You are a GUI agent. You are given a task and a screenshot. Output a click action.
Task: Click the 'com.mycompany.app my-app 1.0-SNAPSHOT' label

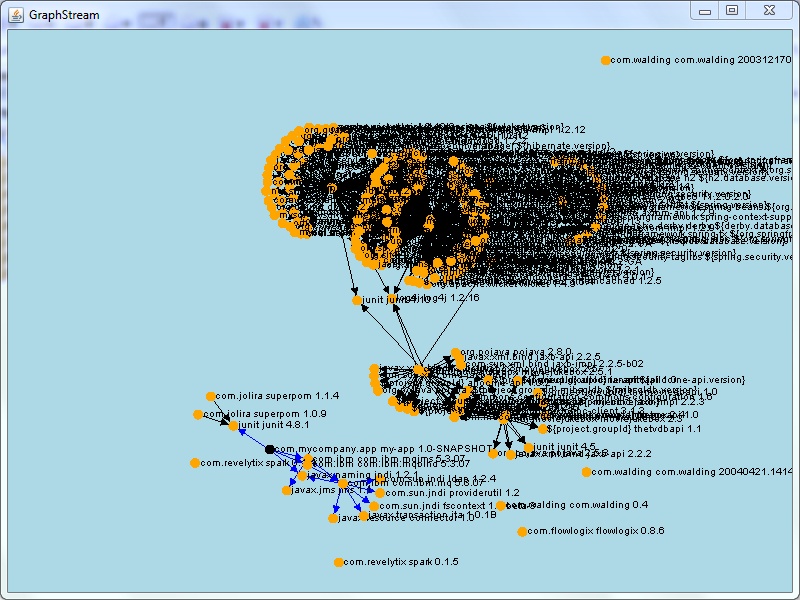pos(383,449)
